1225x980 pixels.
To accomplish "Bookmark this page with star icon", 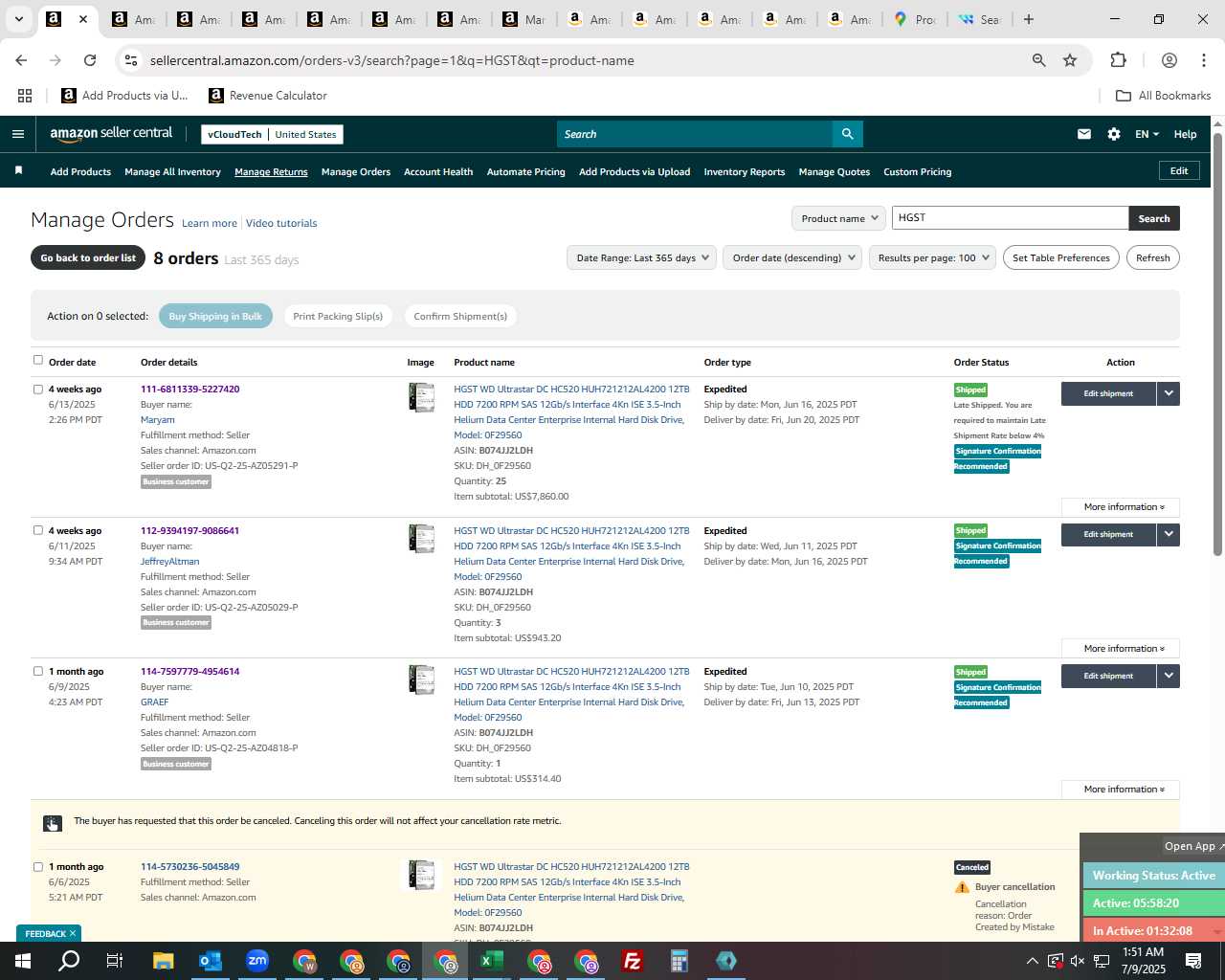I will pyautogui.click(x=1070, y=60).
